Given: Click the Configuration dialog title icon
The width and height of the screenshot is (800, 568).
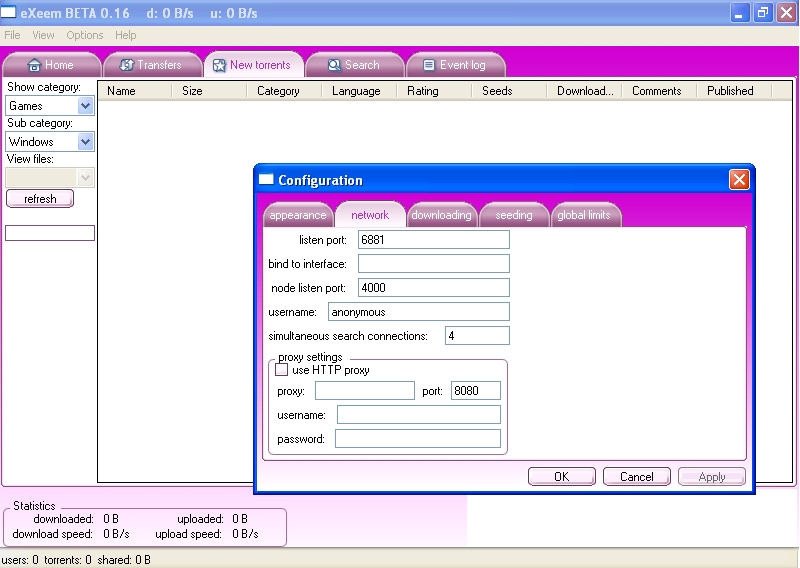Looking at the screenshot, I should (266, 179).
